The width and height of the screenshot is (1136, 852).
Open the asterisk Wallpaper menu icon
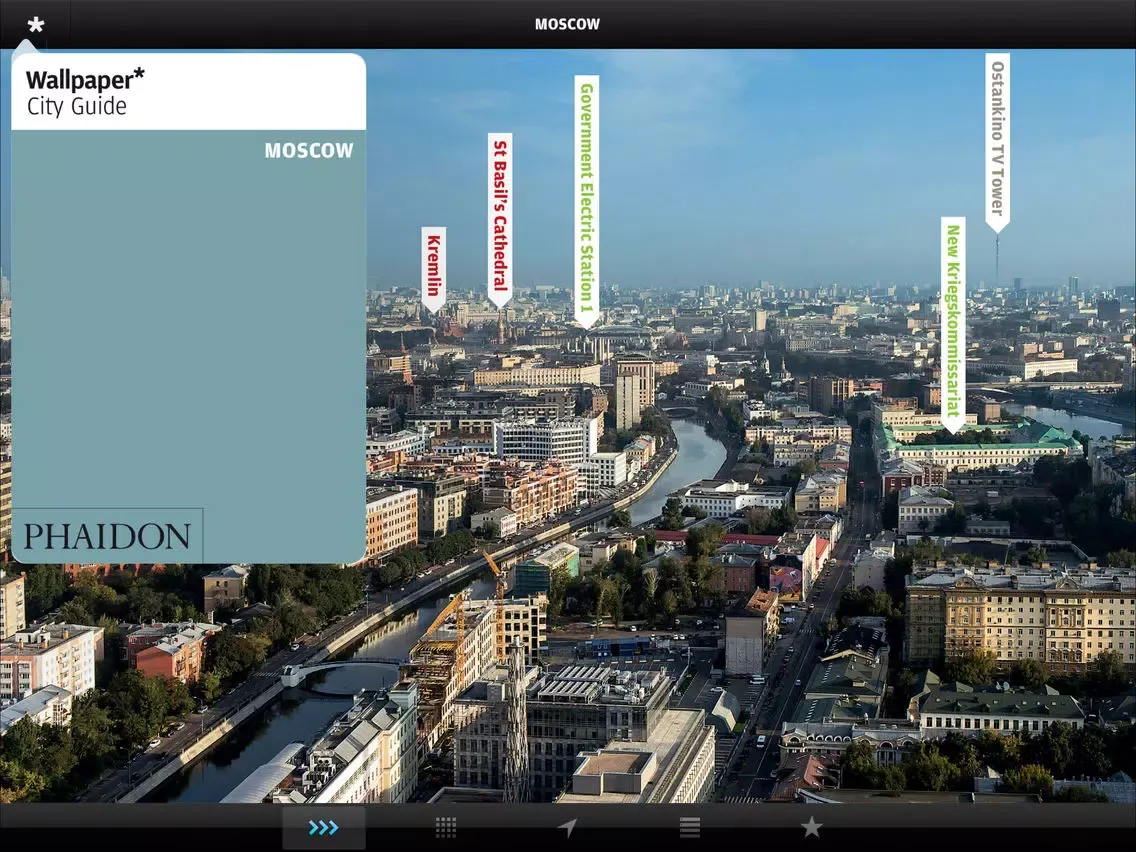pyautogui.click(x=36, y=25)
